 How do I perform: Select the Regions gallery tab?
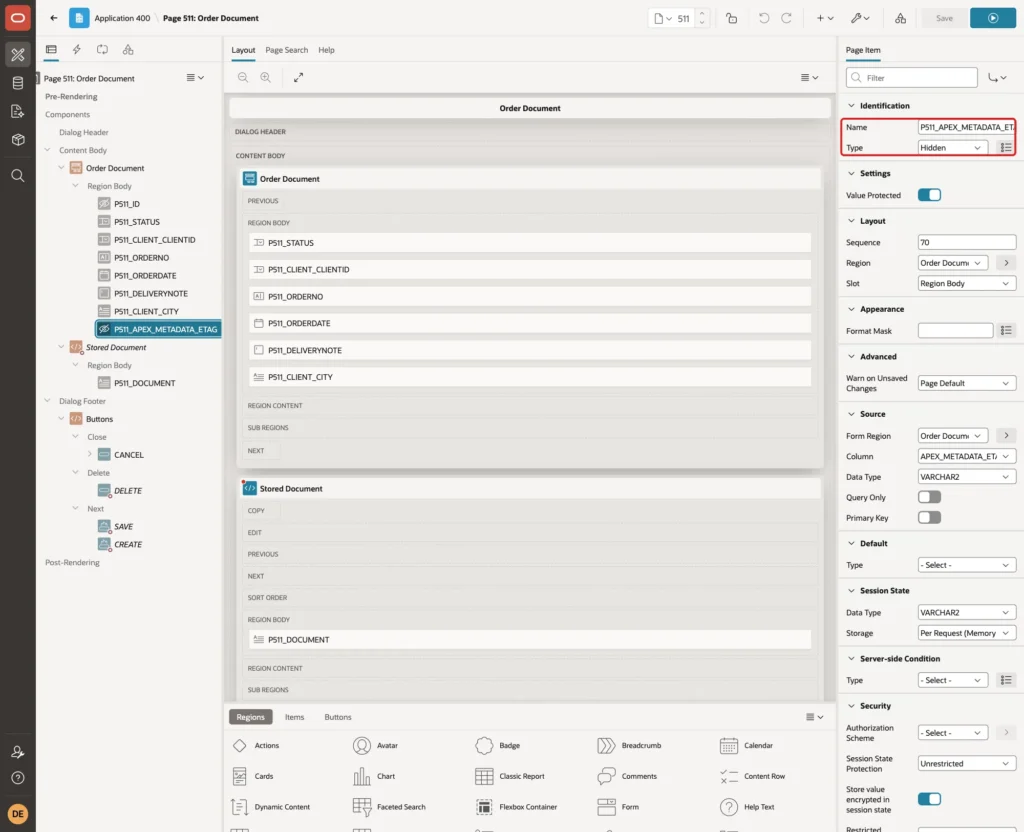point(251,717)
